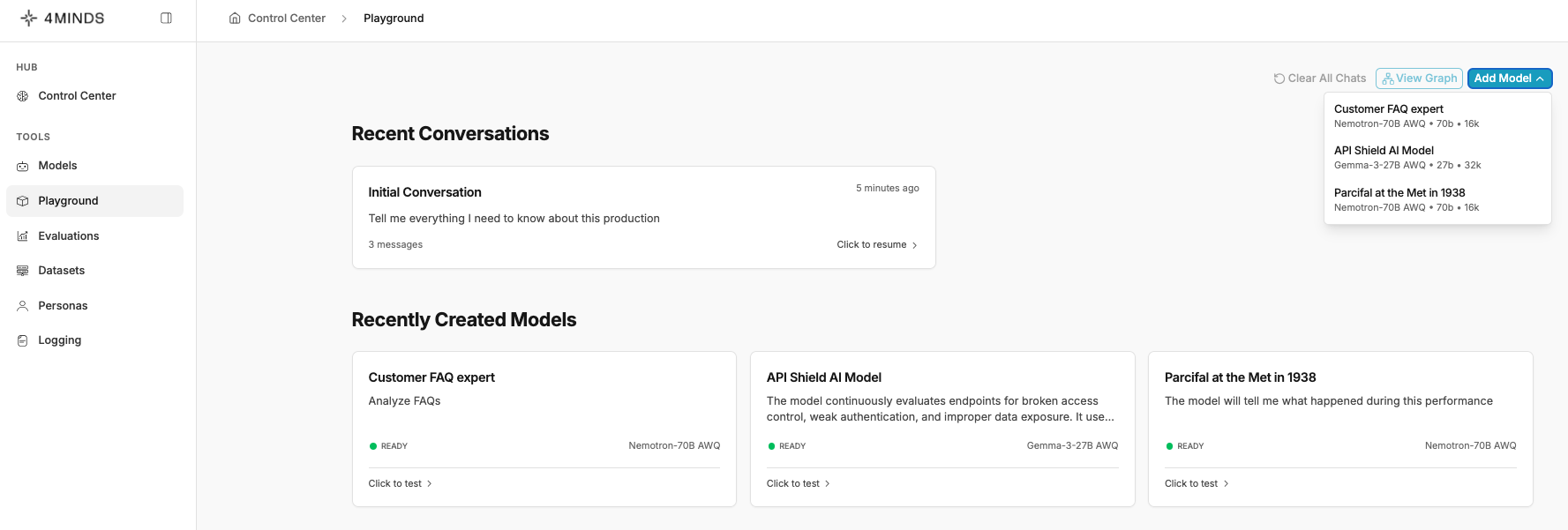This screenshot has height=530, width=1568.
Task: Open the Playground item in sidebar
Action: [68, 201]
